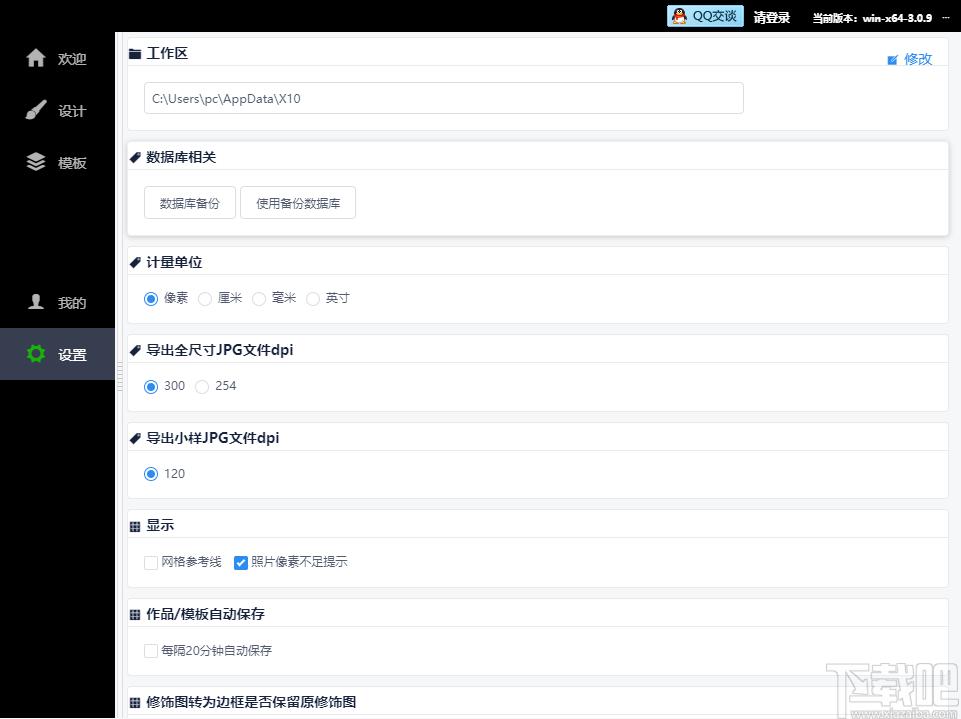The width and height of the screenshot is (961, 719).
Task: Select the 设置 settings menu item
Action: (x=57, y=354)
